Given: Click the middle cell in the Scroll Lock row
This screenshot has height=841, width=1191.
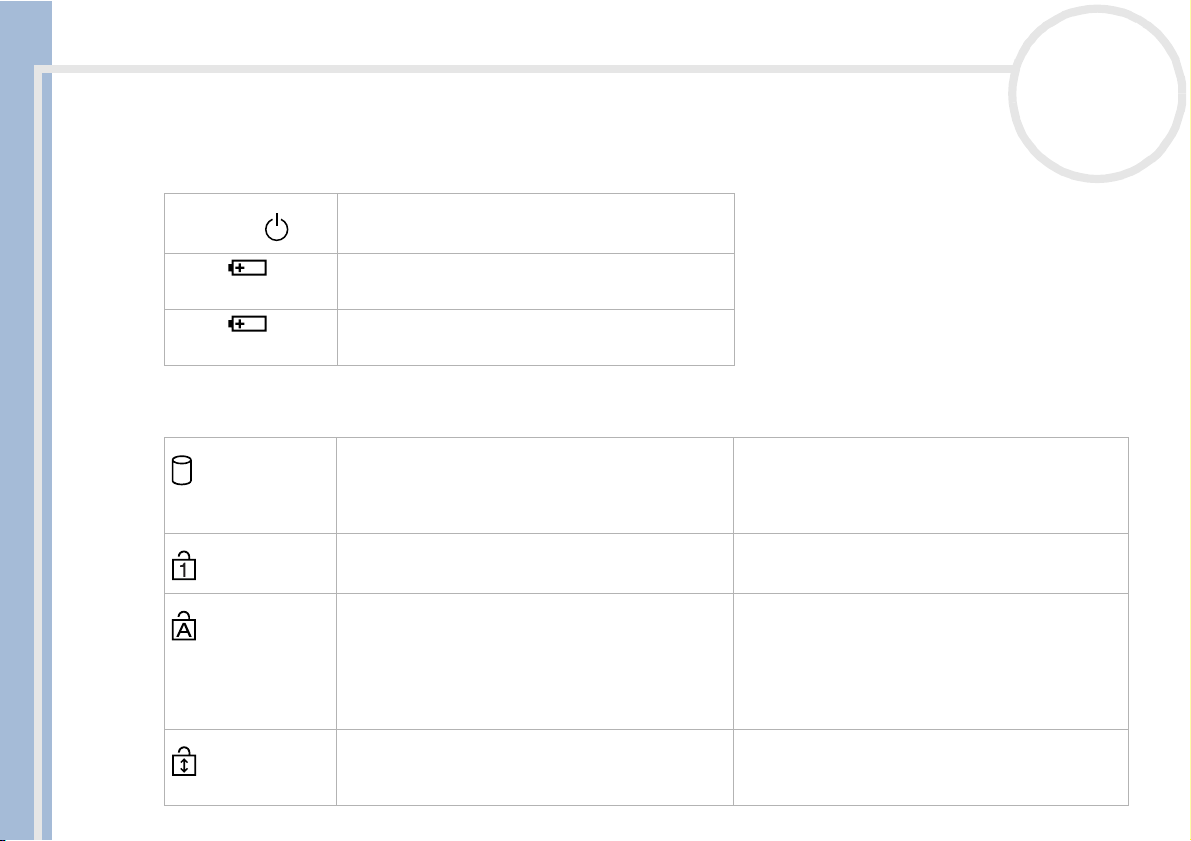Looking at the screenshot, I should [x=535, y=767].
